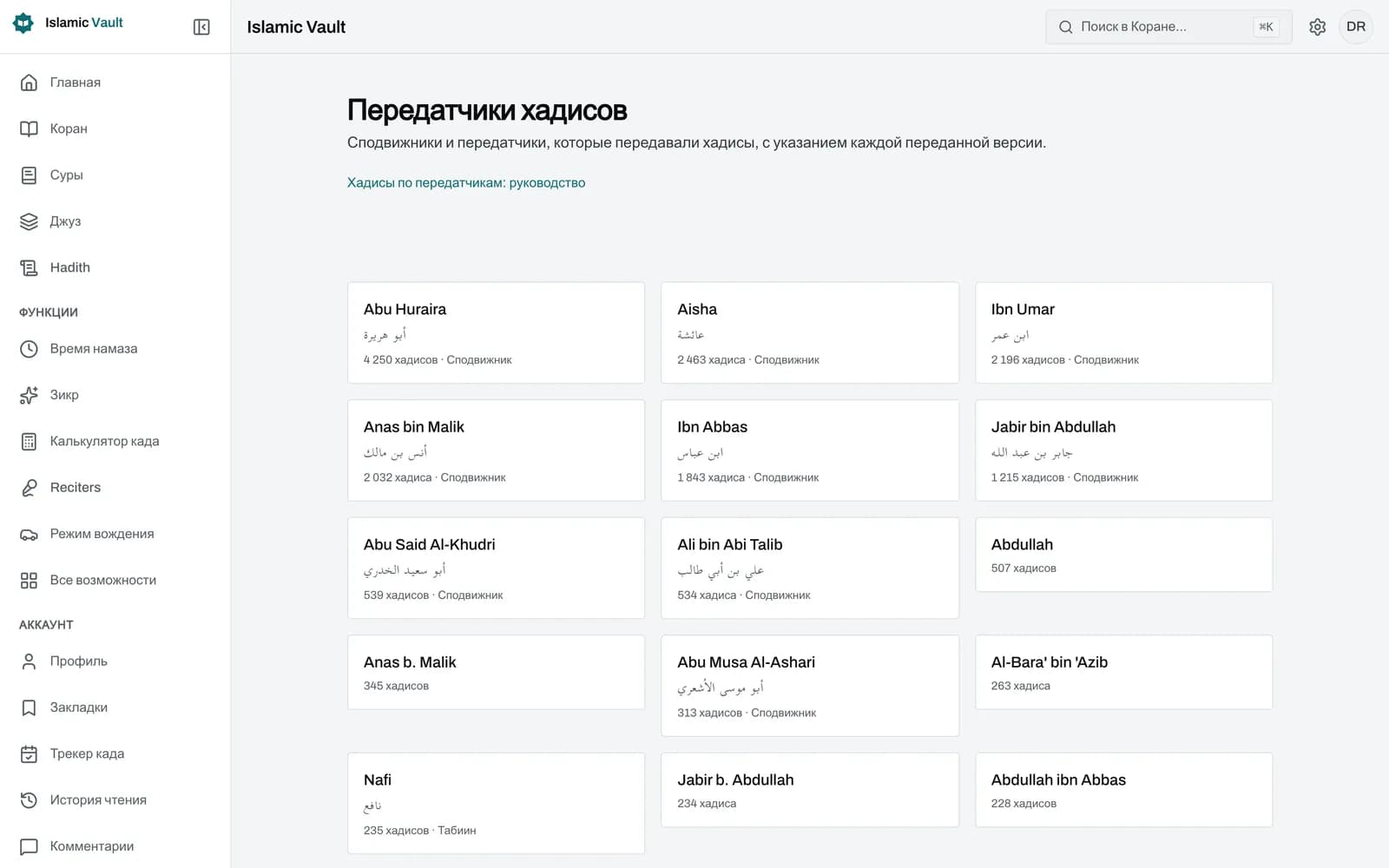
Task: Open the Abu Huraira narrator card
Action: coord(496,332)
